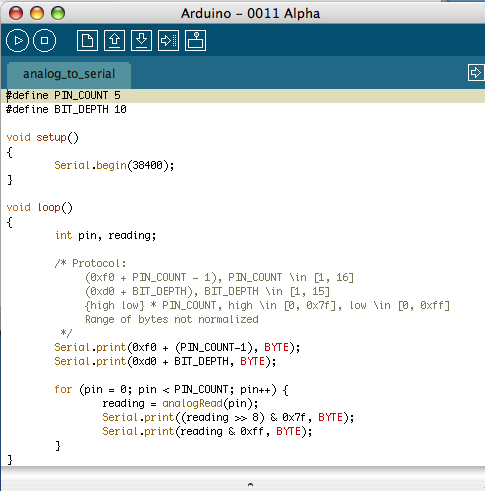Click the 'for (pin = 0;' loop line
Screen dimensions: 485x491
pyautogui.click(x=171, y=389)
